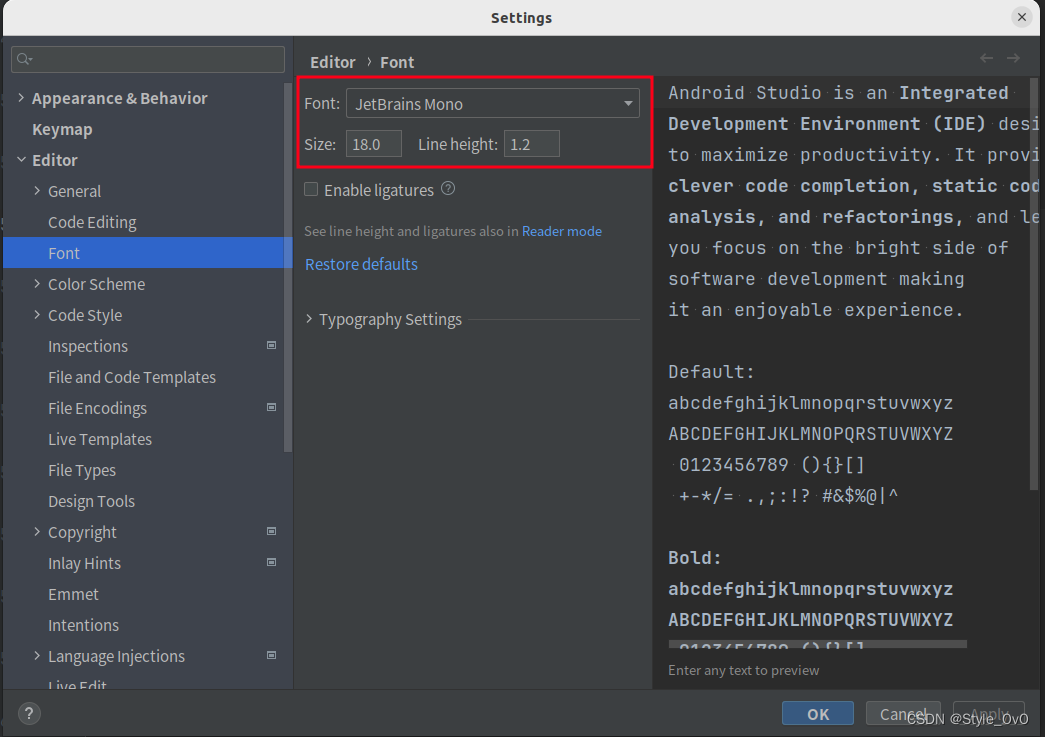Screen dimensions: 1045x737
Task: Open the Help question mark button
Action: click(29, 714)
